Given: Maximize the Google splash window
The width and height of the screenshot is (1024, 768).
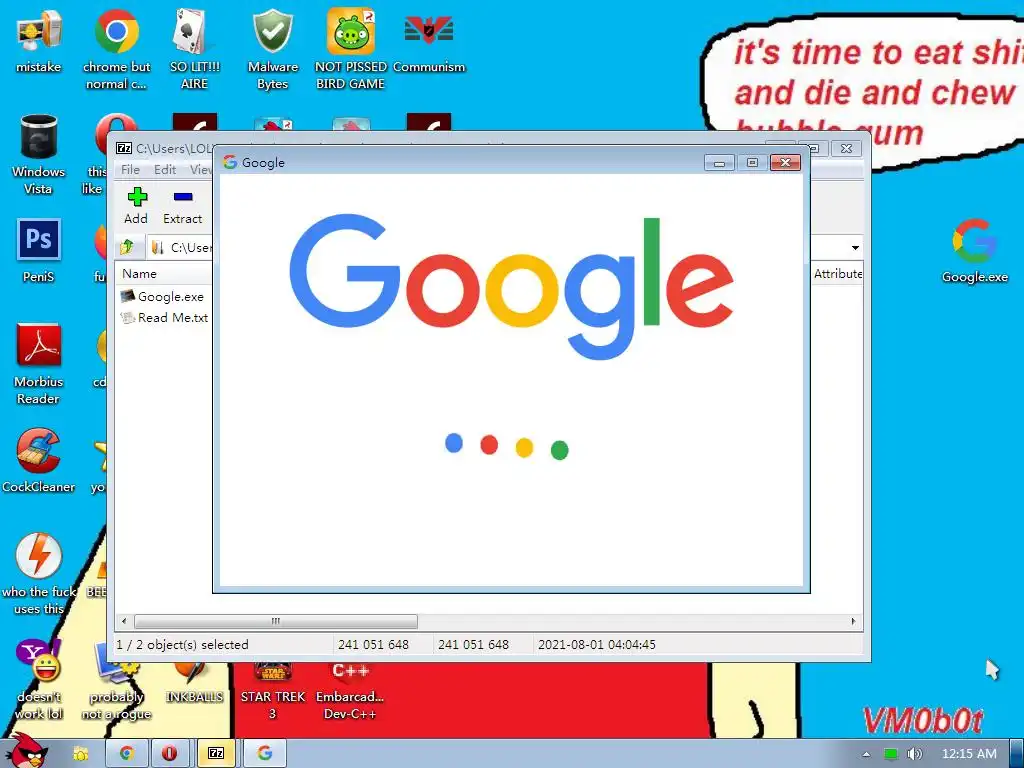Looking at the screenshot, I should pos(752,163).
